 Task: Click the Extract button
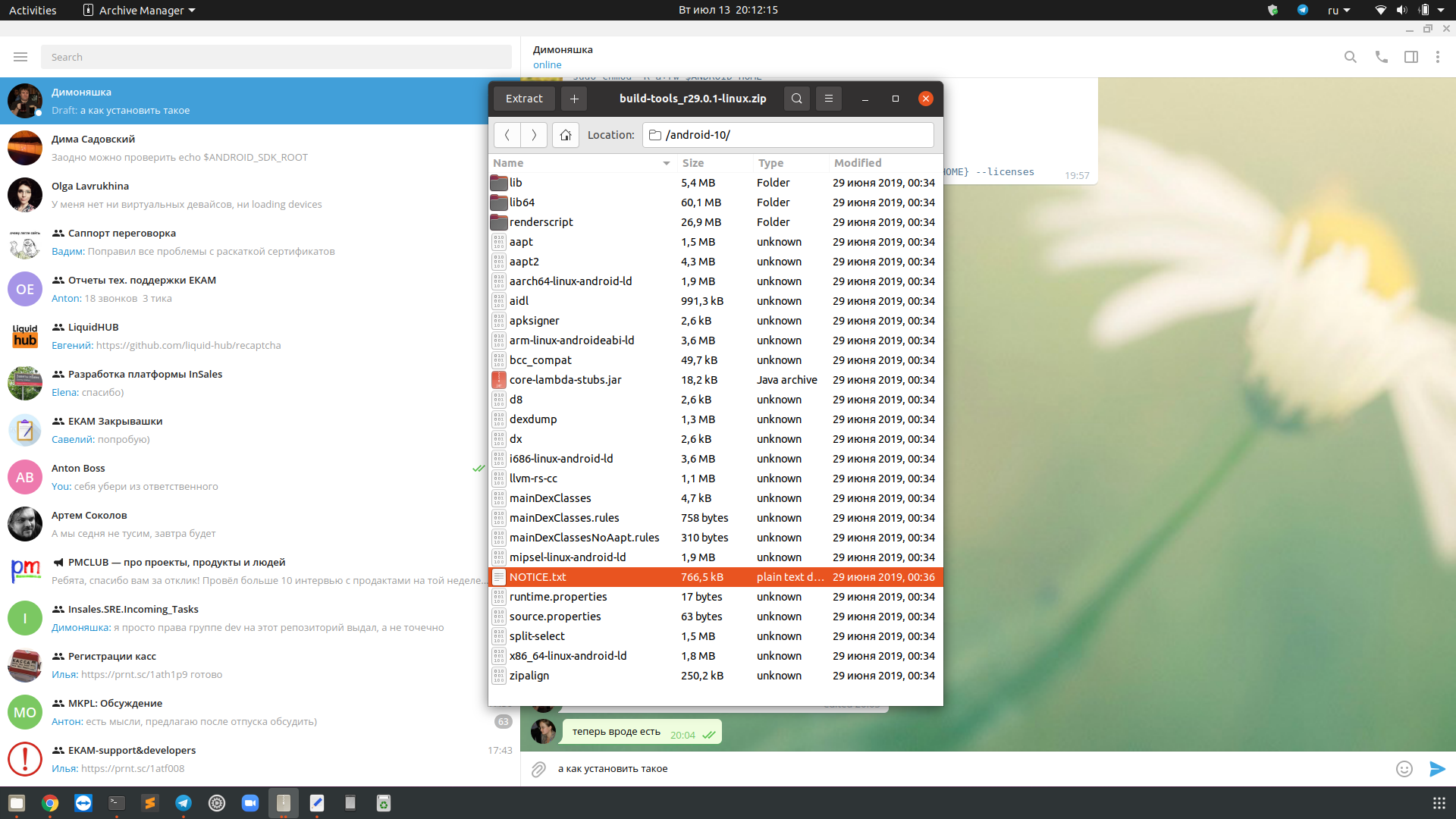tap(524, 99)
